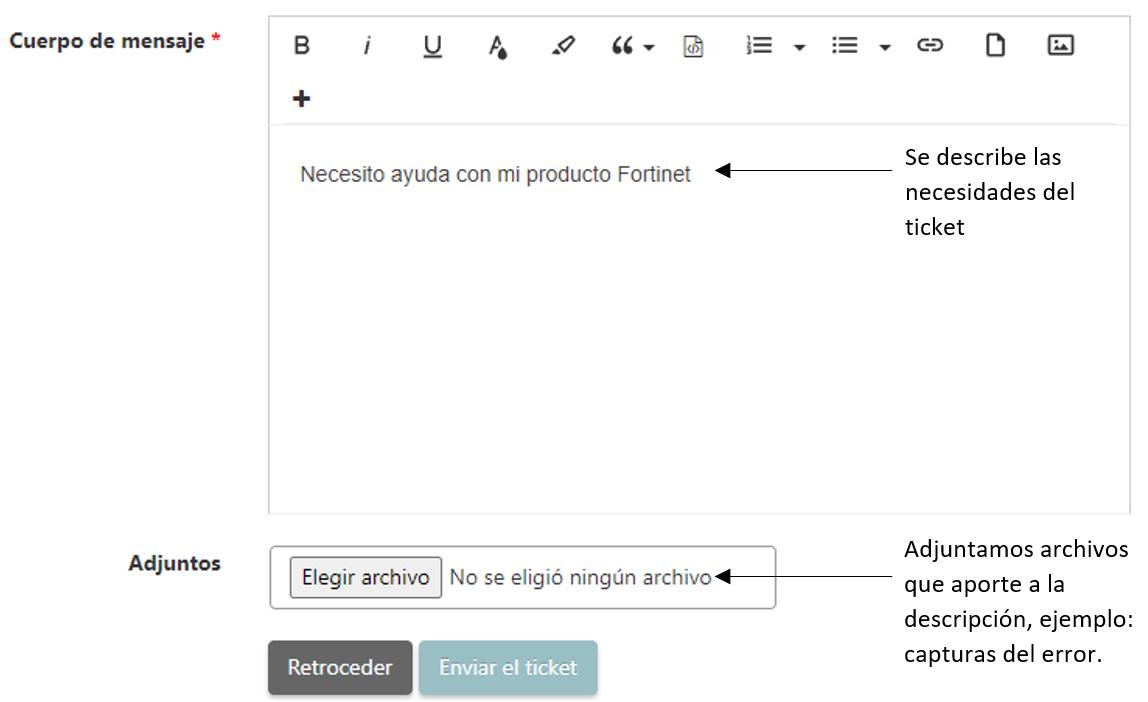Toggle bold formatting in the editor
This screenshot has height=702, width=1148.
pos(301,46)
